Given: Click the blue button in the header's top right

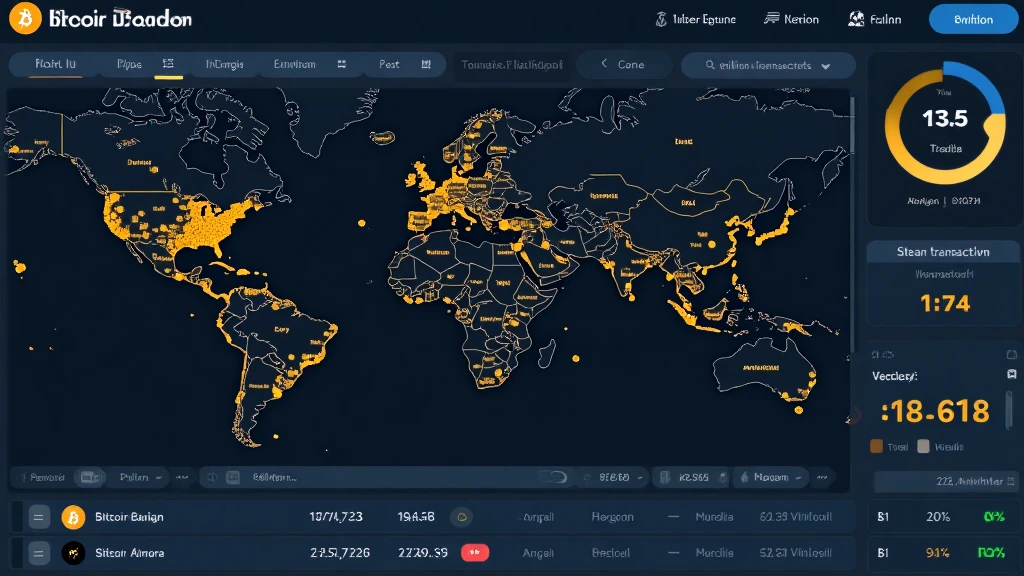Looking at the screenshot, I should [x=973, y=20].
